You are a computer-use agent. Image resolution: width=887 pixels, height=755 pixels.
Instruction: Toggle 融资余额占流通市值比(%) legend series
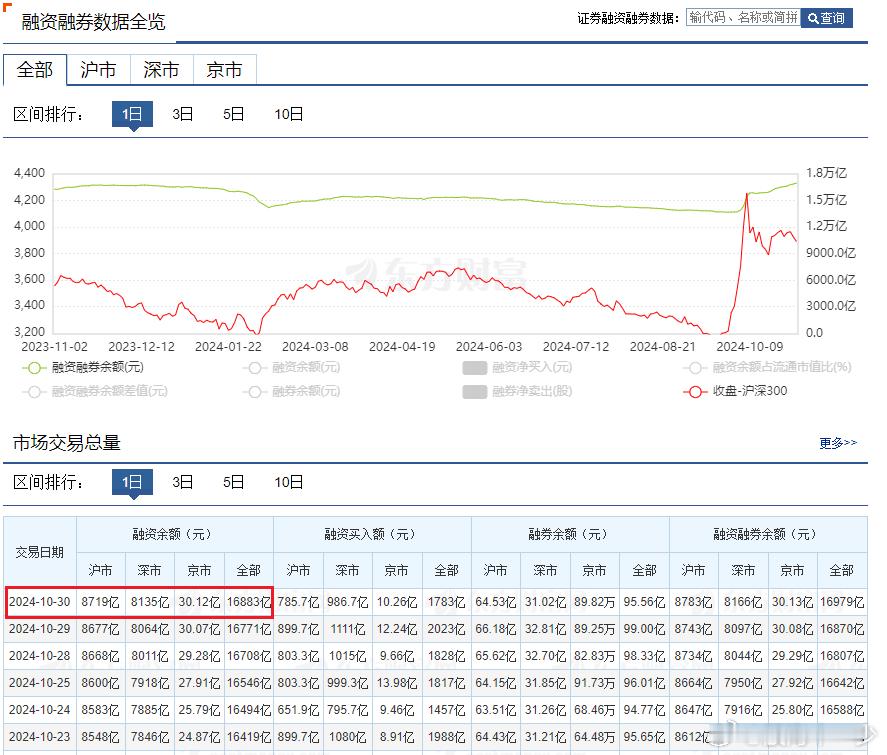pyautogui.click(x=768, y=368)
